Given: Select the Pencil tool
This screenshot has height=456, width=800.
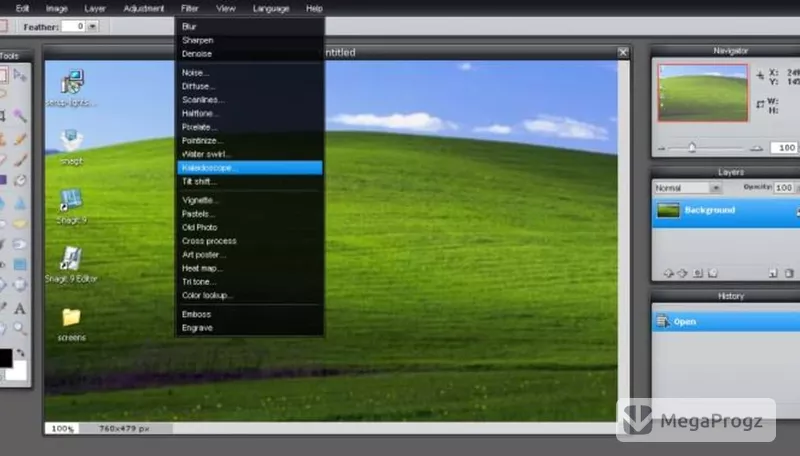Looking at the screenshot, I should click(x=20, y=139).
